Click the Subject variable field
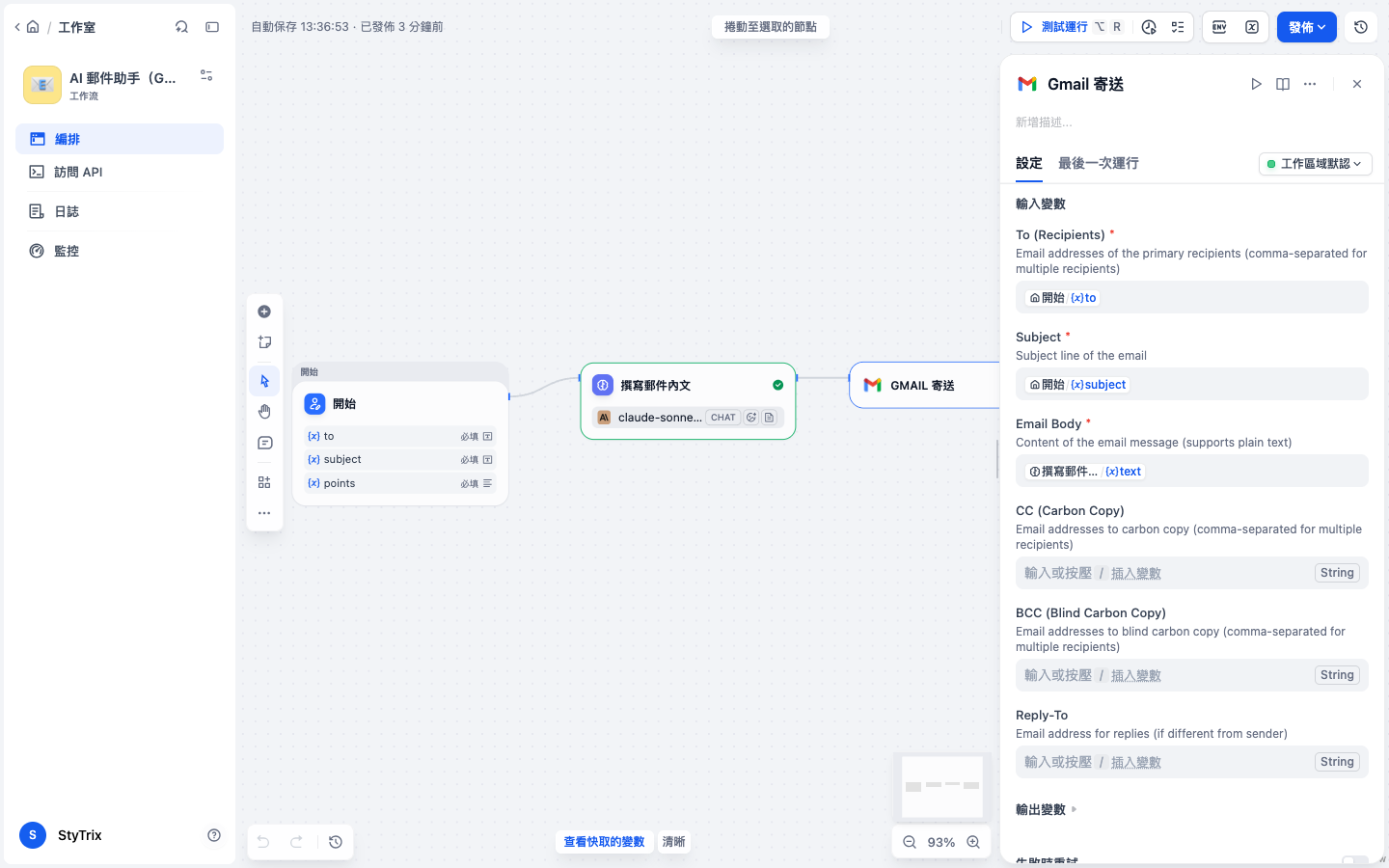Viewport: 1389px width, 868px height. pos(1192,384)
